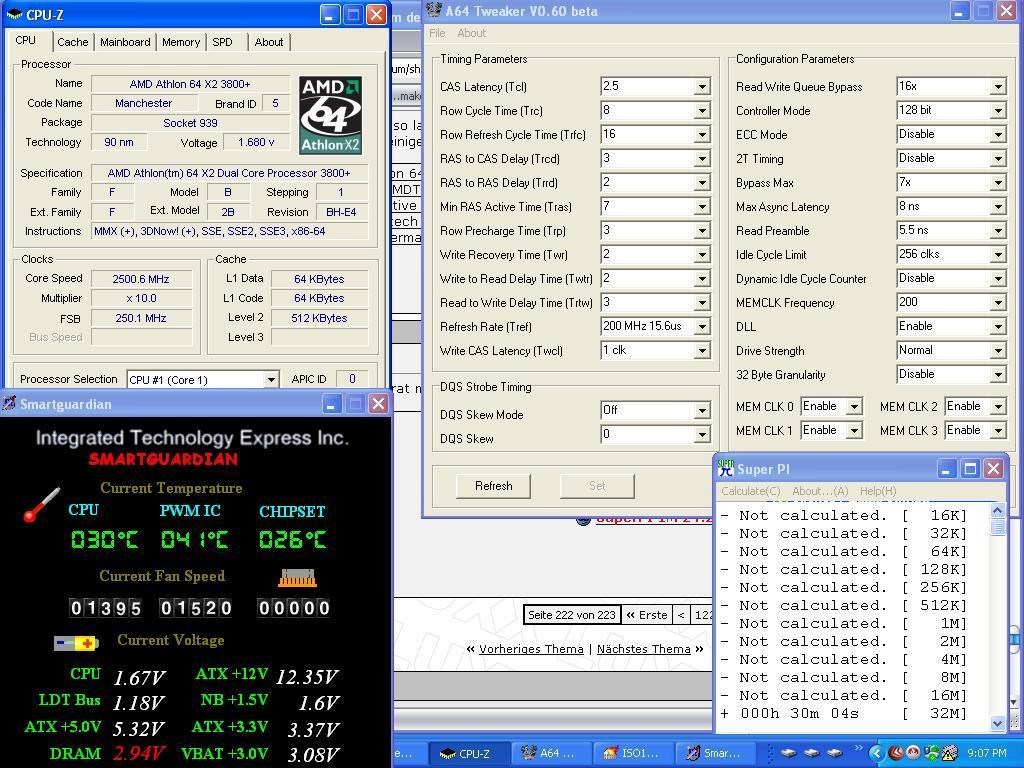
Task: Open the RAS to CAS Delay (Trcd) dropdown
Action: (702, 159)
